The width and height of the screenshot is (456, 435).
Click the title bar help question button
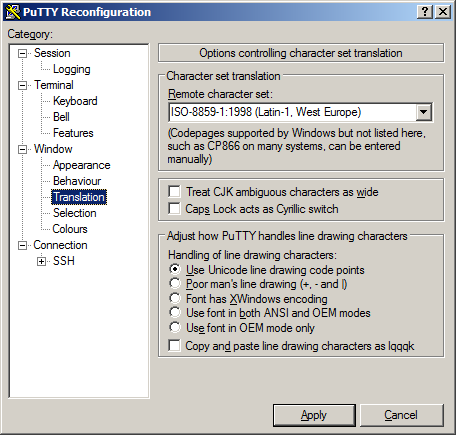click(x=425, y=12)
